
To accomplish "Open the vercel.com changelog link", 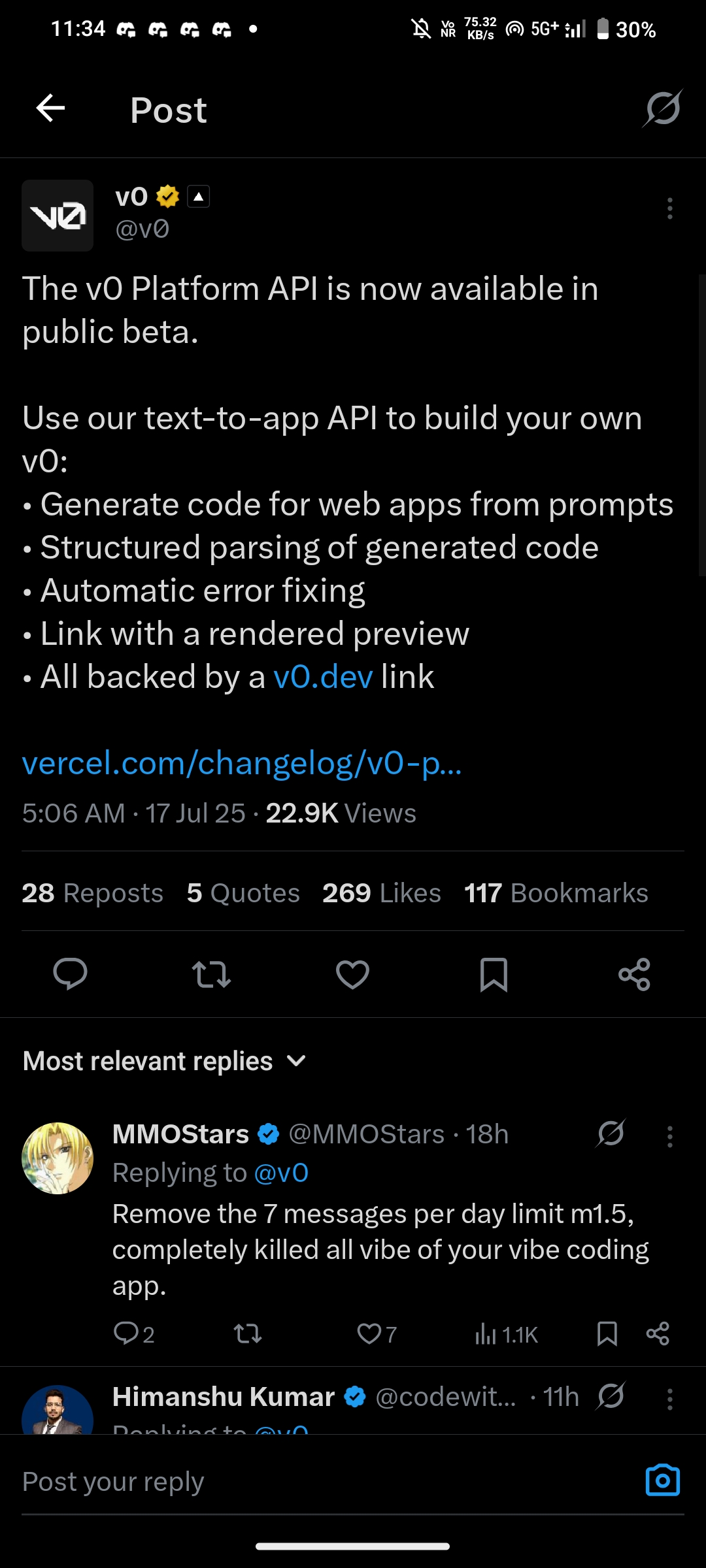I will 242,763.
